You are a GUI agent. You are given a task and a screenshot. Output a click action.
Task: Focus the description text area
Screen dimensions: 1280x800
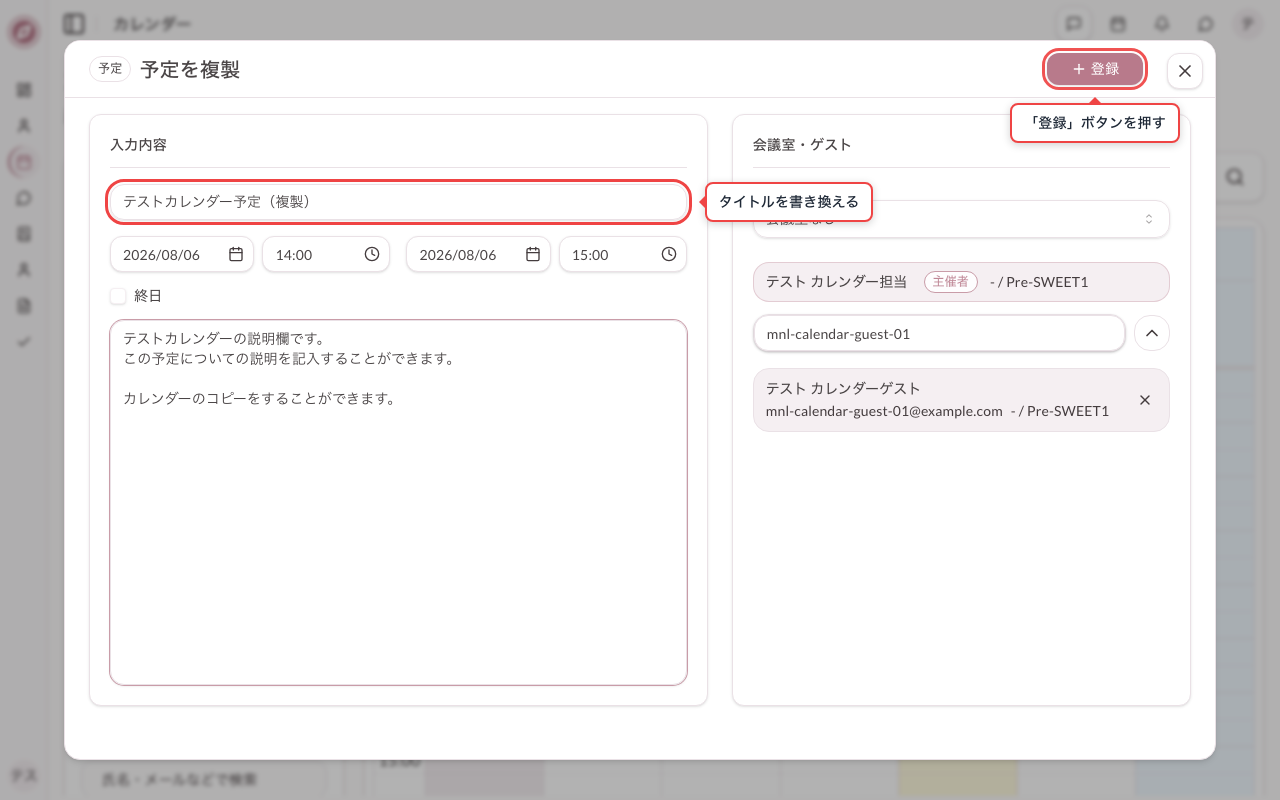[x=398, y=502]
